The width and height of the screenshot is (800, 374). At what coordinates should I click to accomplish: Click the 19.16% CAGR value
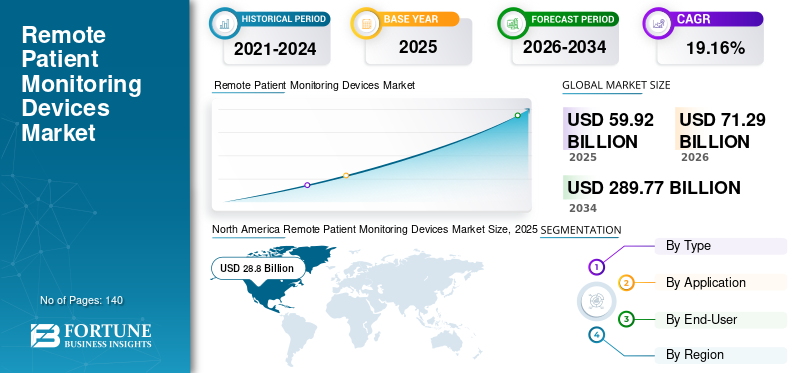(715, 48)
